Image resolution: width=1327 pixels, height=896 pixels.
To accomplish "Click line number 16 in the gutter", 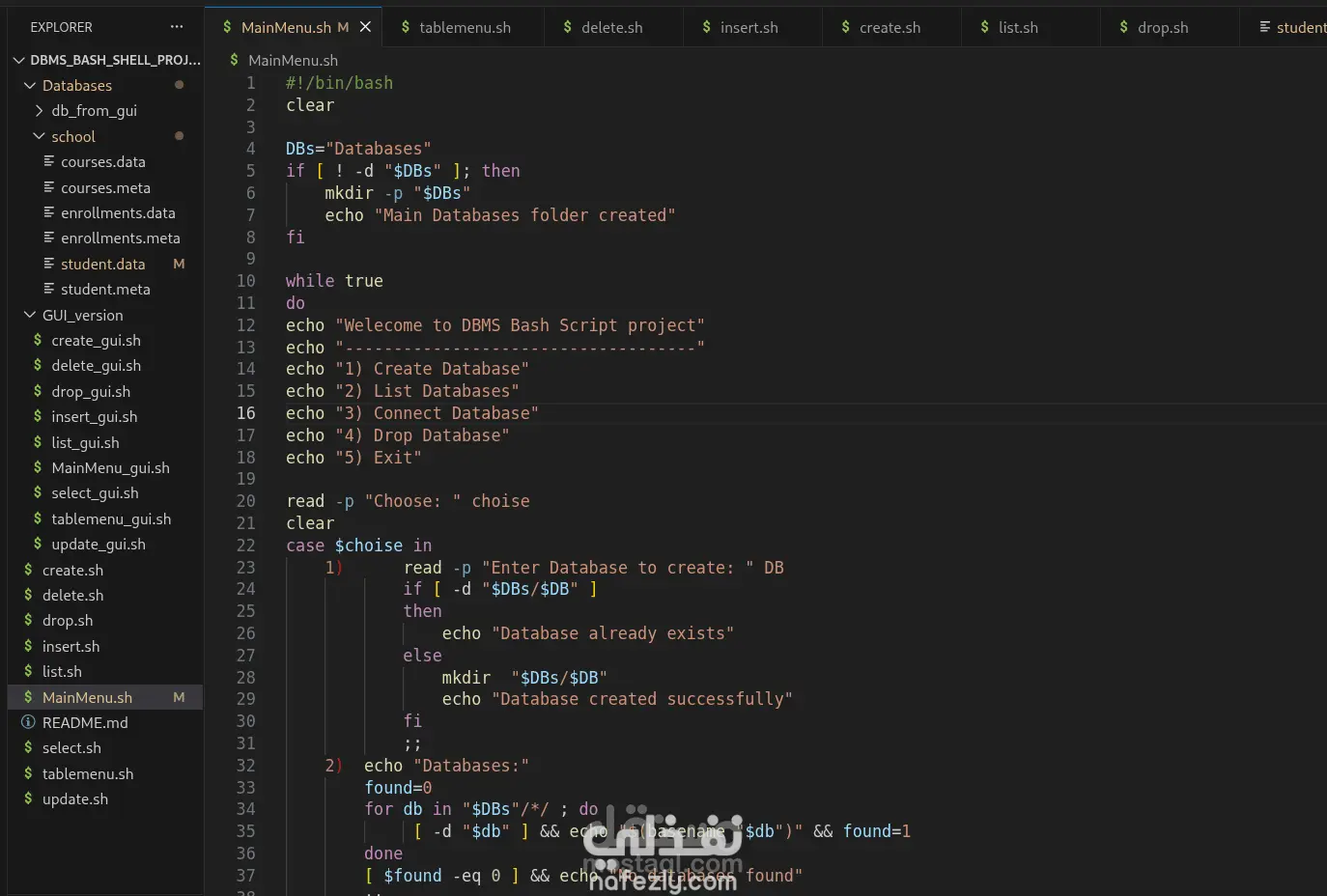I will point(246,413).
